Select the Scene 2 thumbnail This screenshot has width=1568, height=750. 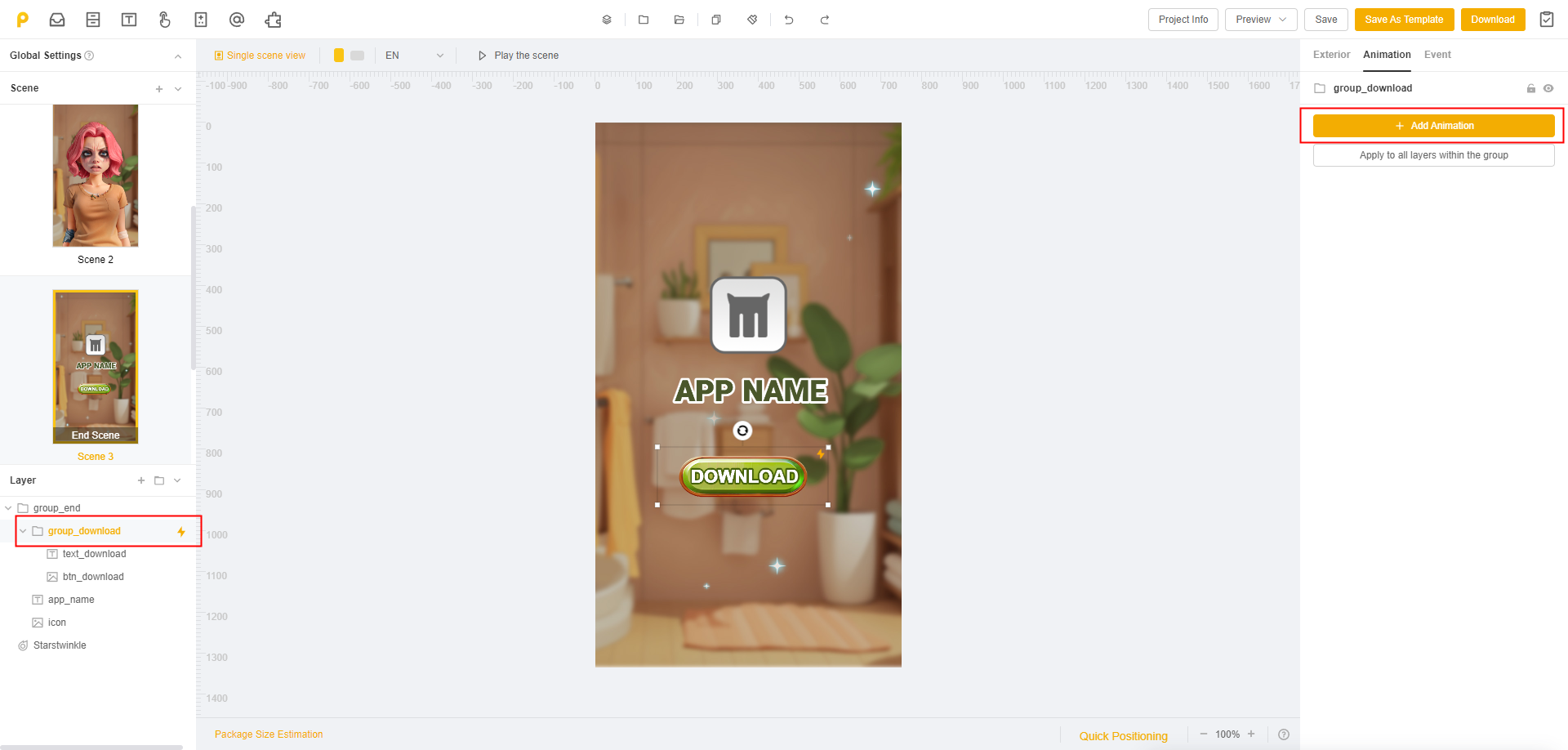96,176
